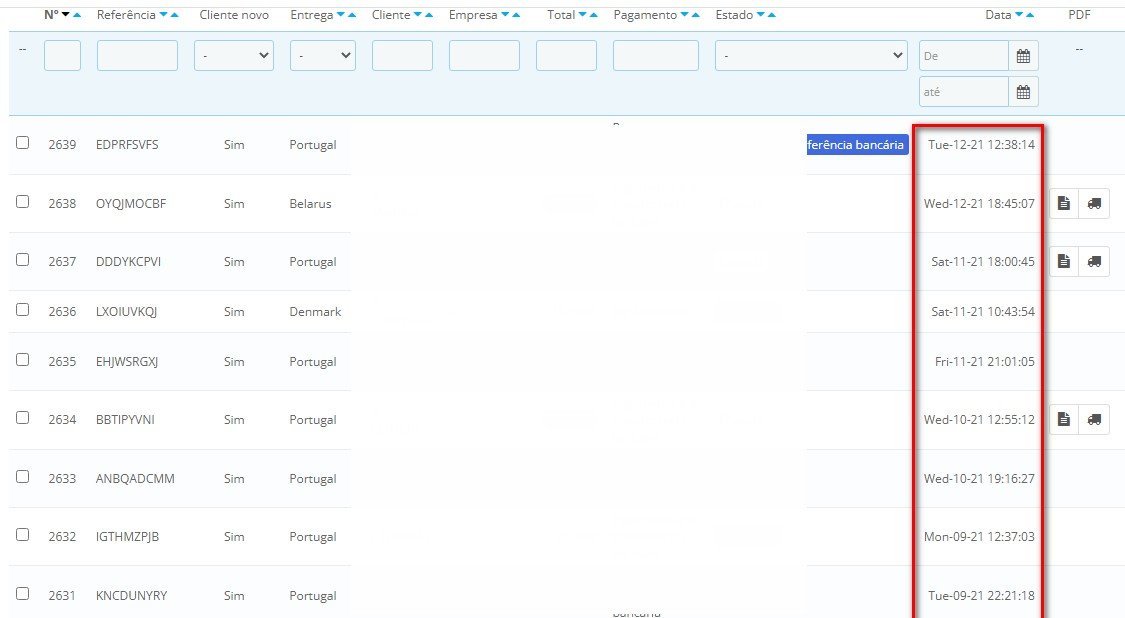Click the 'até' end date field
1125x618 pixels.
coord(964,92)
